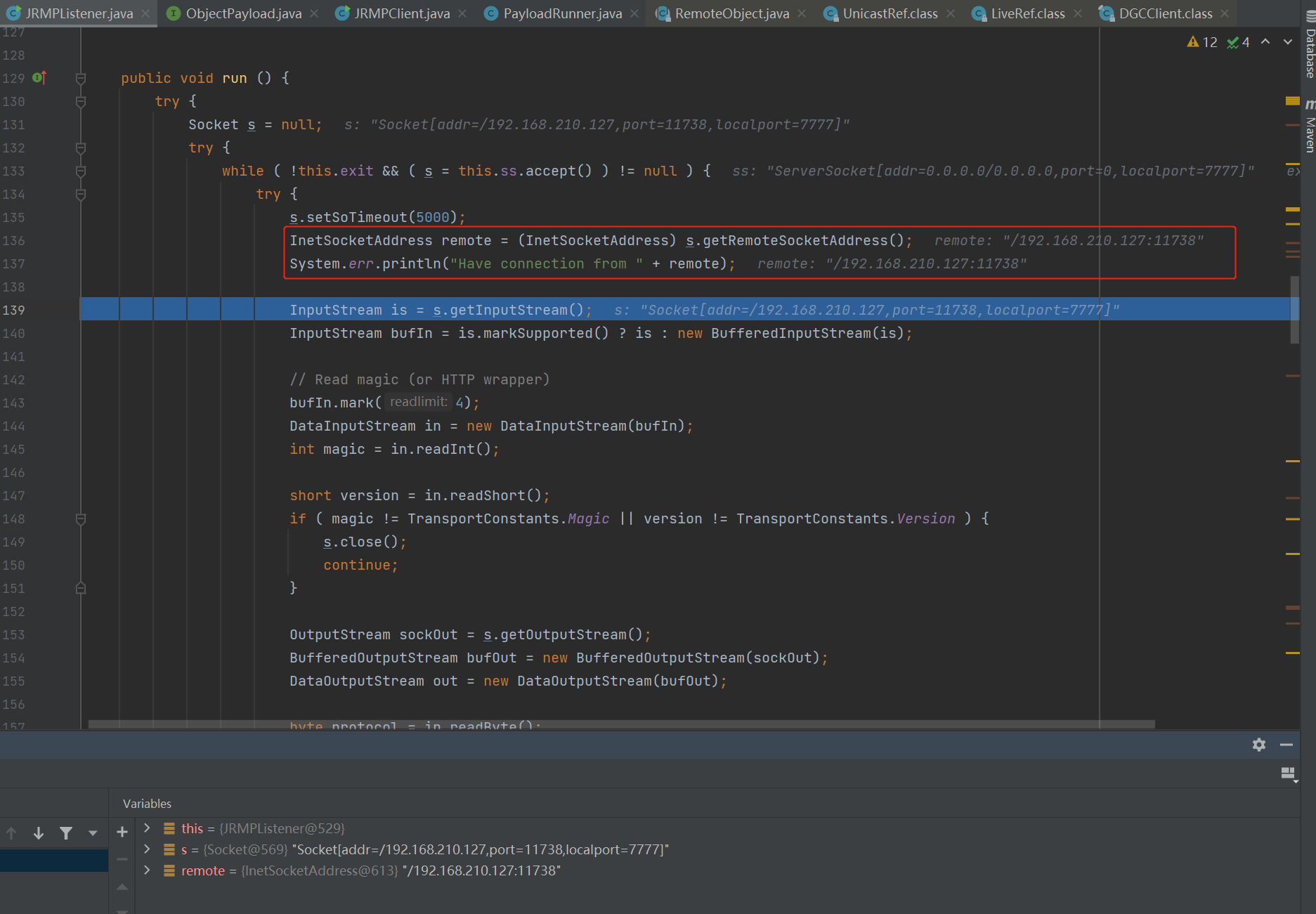The width and height of the screenshot is (1316, 914).
Task: Click the frames filter icon
Action: (66, 833)
